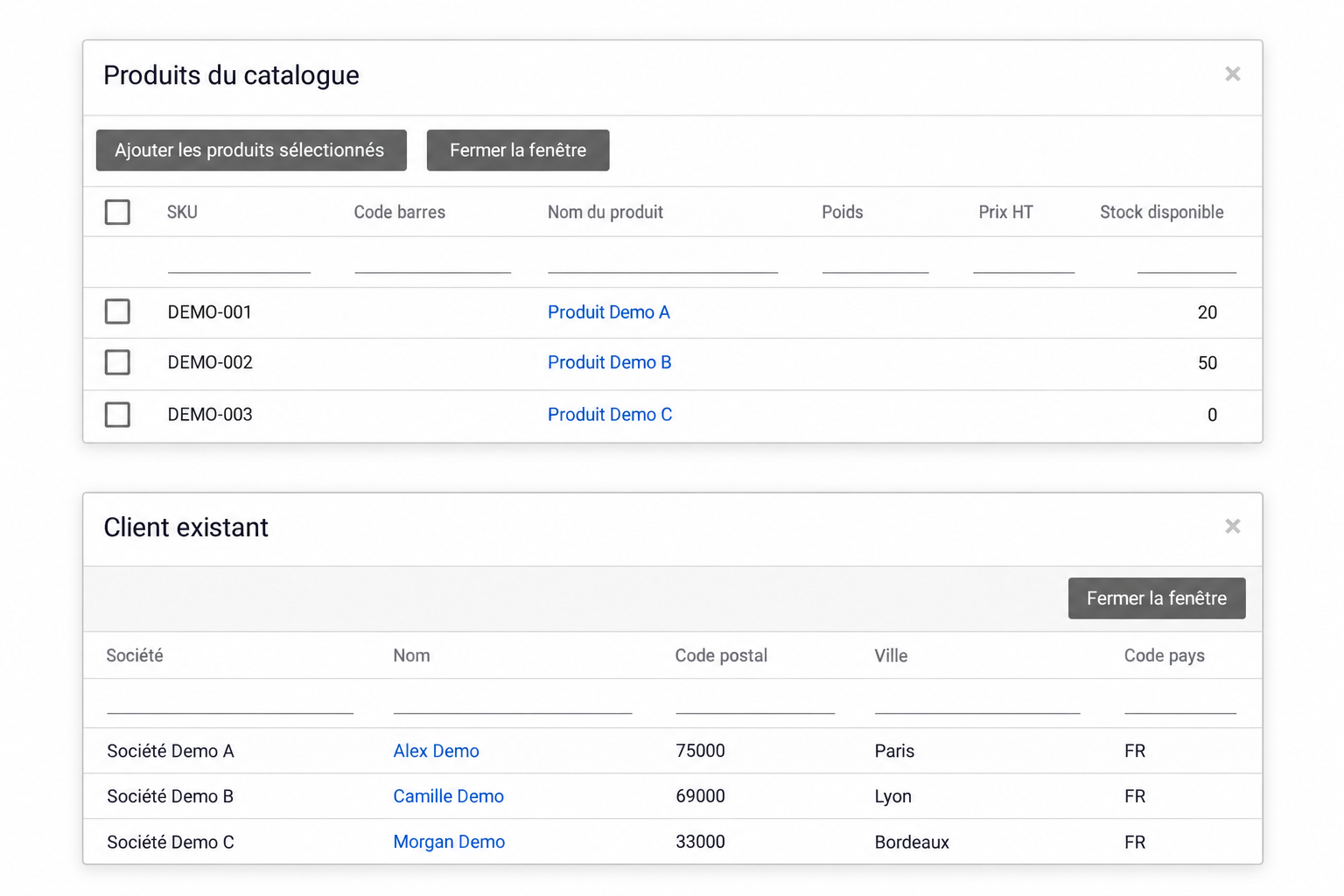Select client Alex Demo

coord(436,751)
